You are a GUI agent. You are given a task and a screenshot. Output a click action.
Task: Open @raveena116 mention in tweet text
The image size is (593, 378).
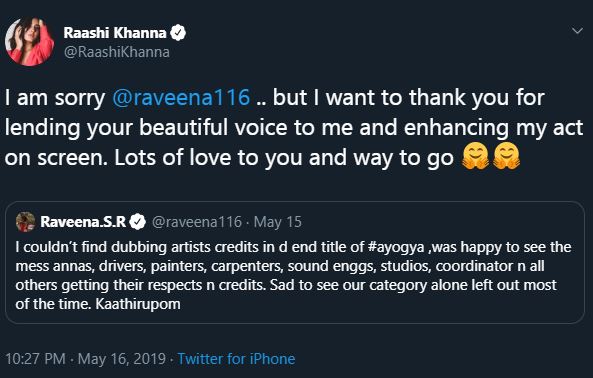(181, 98)
